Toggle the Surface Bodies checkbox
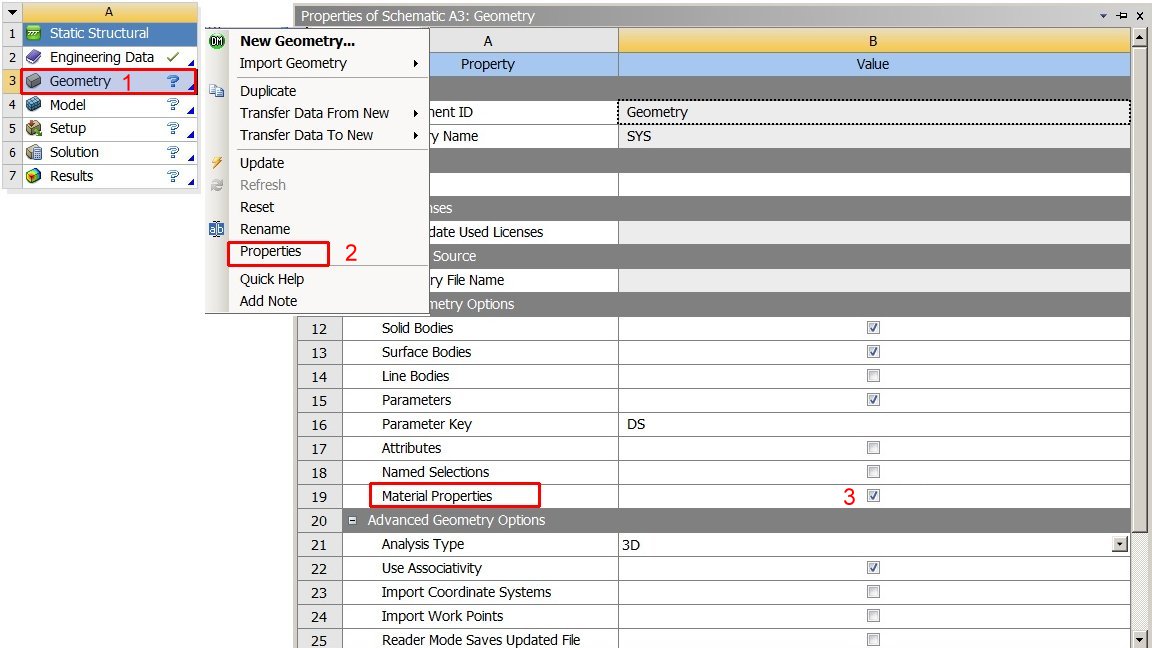This screenshot has height=648, width=1152. 873,352
